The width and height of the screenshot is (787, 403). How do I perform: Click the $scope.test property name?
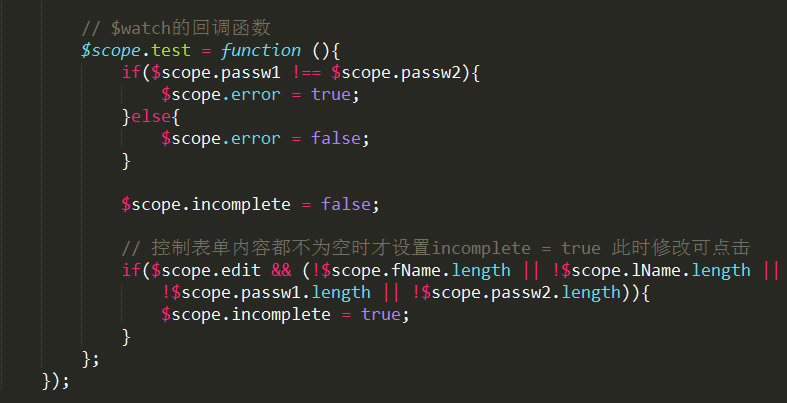pos(171,50)
